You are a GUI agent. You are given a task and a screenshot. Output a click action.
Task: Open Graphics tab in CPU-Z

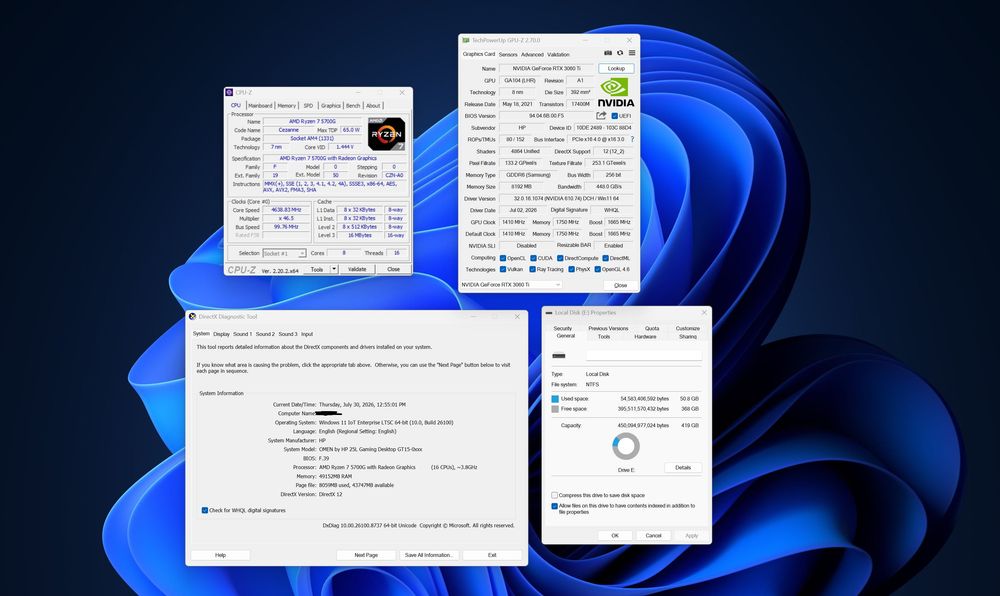coord(330,105)
